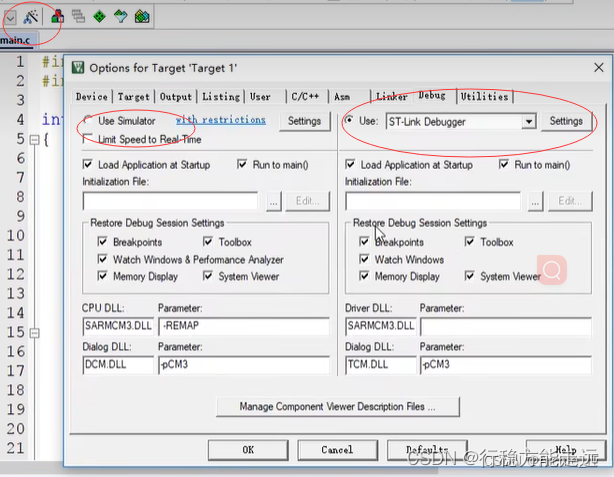Image resolution: width=614 pixels, height=477 pixels.
Task: Toggle simulator Breakpoints checkbox
Action: coord(102,242)
